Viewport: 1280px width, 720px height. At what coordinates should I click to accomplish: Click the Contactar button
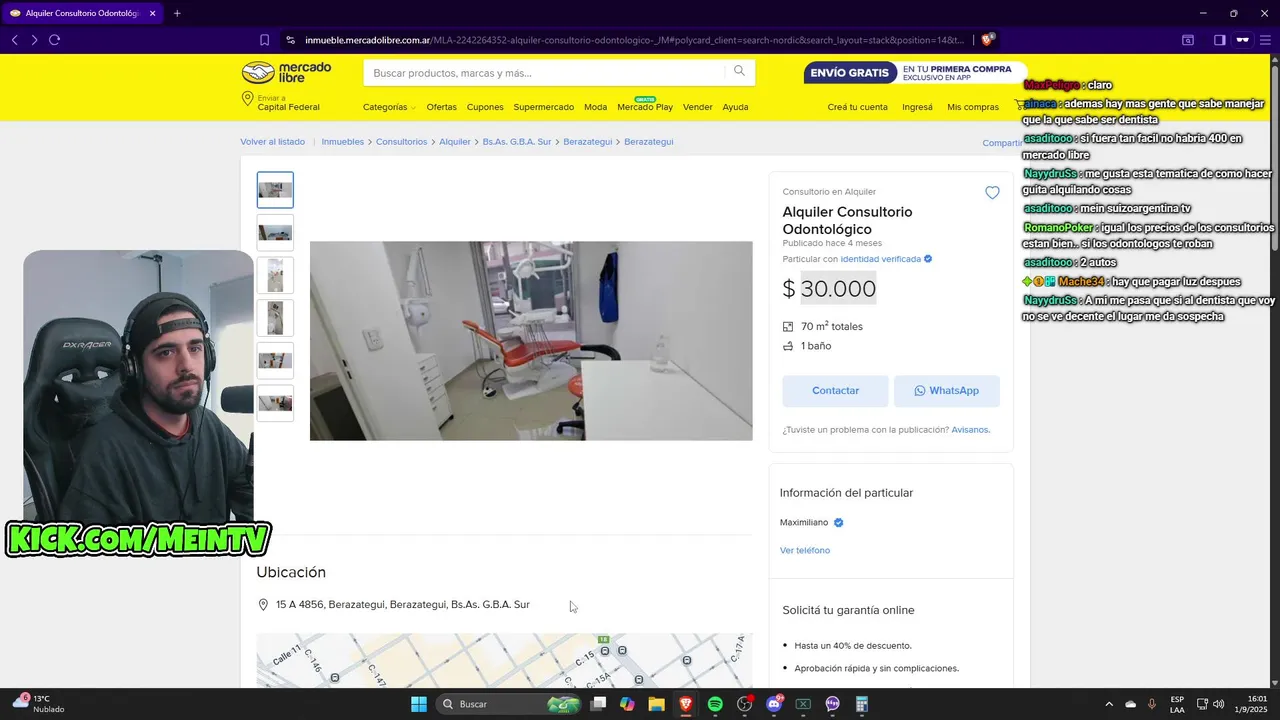835,391
